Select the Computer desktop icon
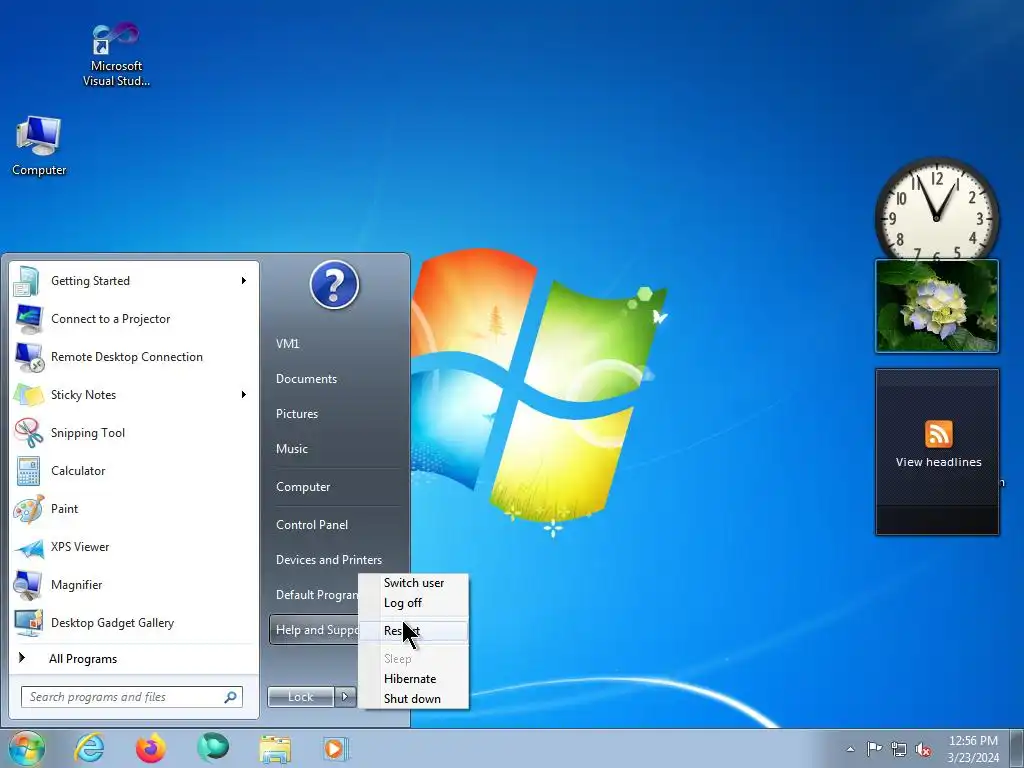Screen dimensions: 1024x768 click(39, 146)
